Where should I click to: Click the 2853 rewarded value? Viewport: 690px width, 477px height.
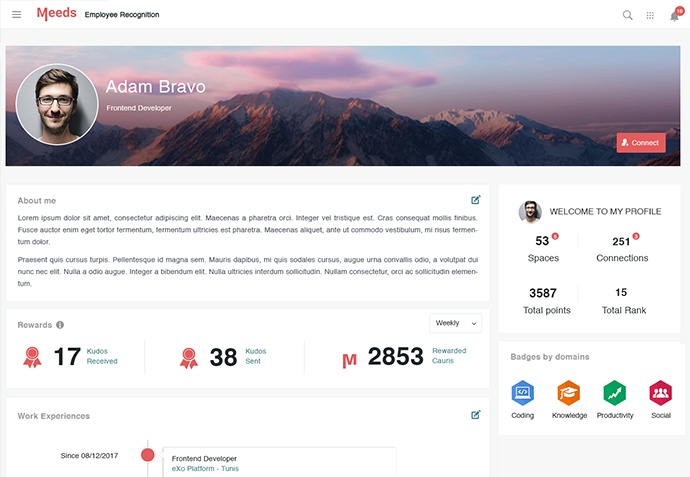tap(396, 356)
